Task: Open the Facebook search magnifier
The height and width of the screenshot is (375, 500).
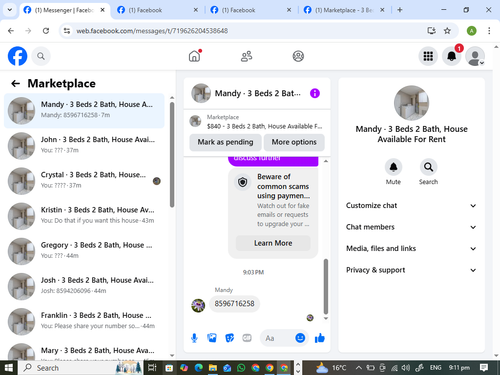Action: click(41, 56)
